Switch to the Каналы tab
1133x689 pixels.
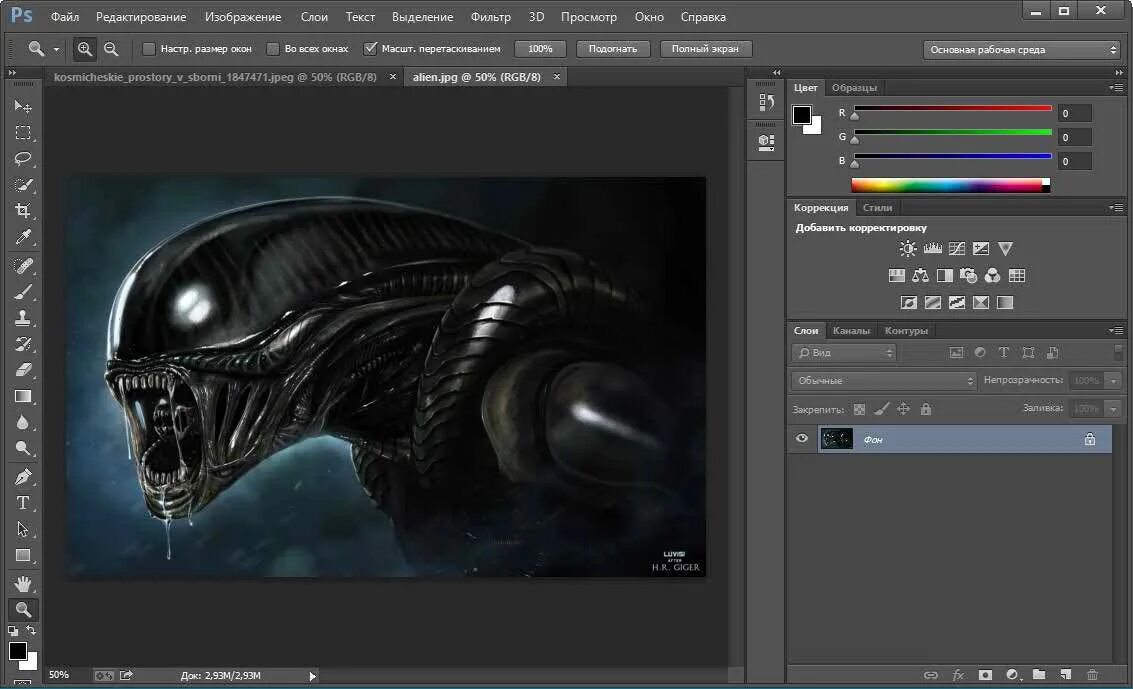851,331
